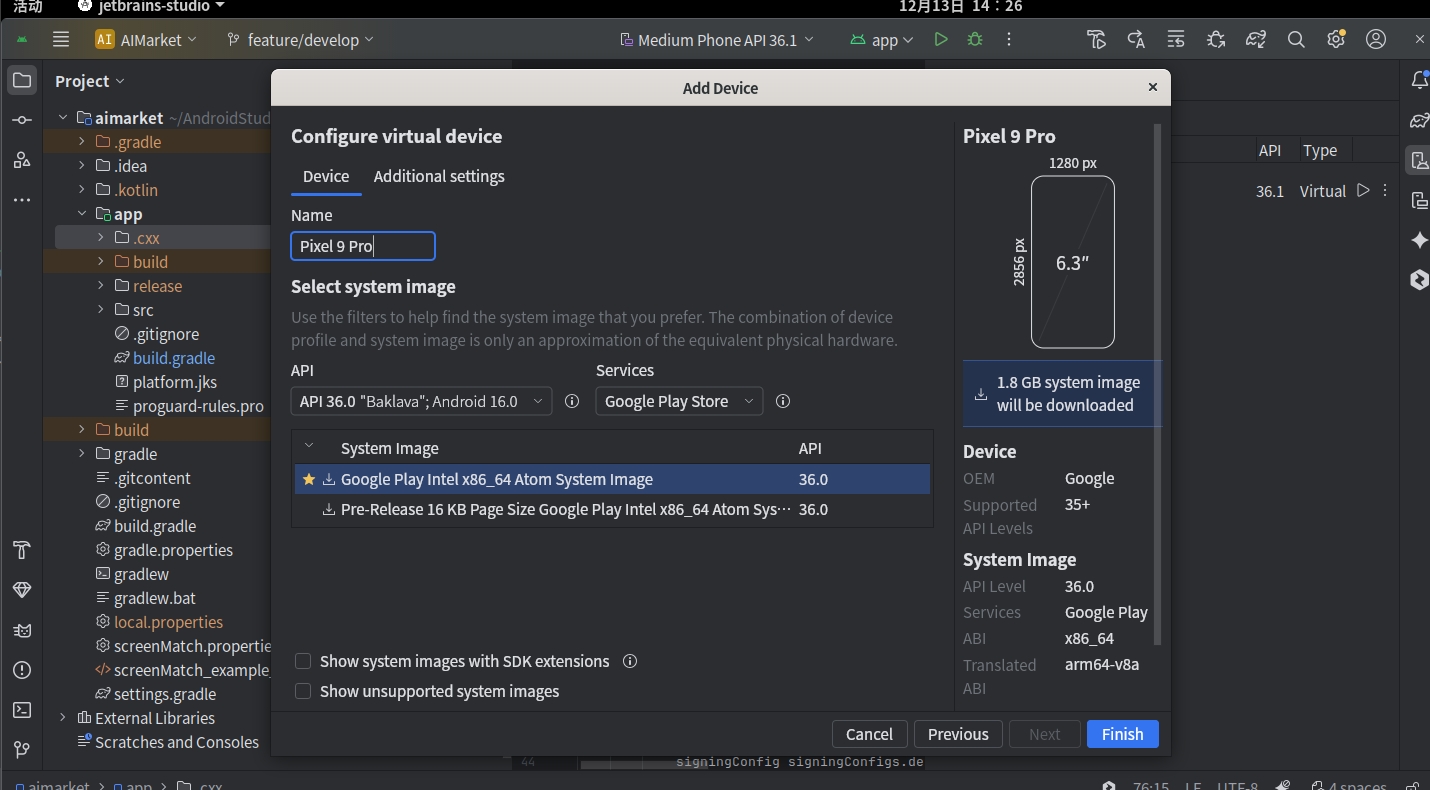Click the Finish button
This screenshot has height=790, width=1430.
1122,734
